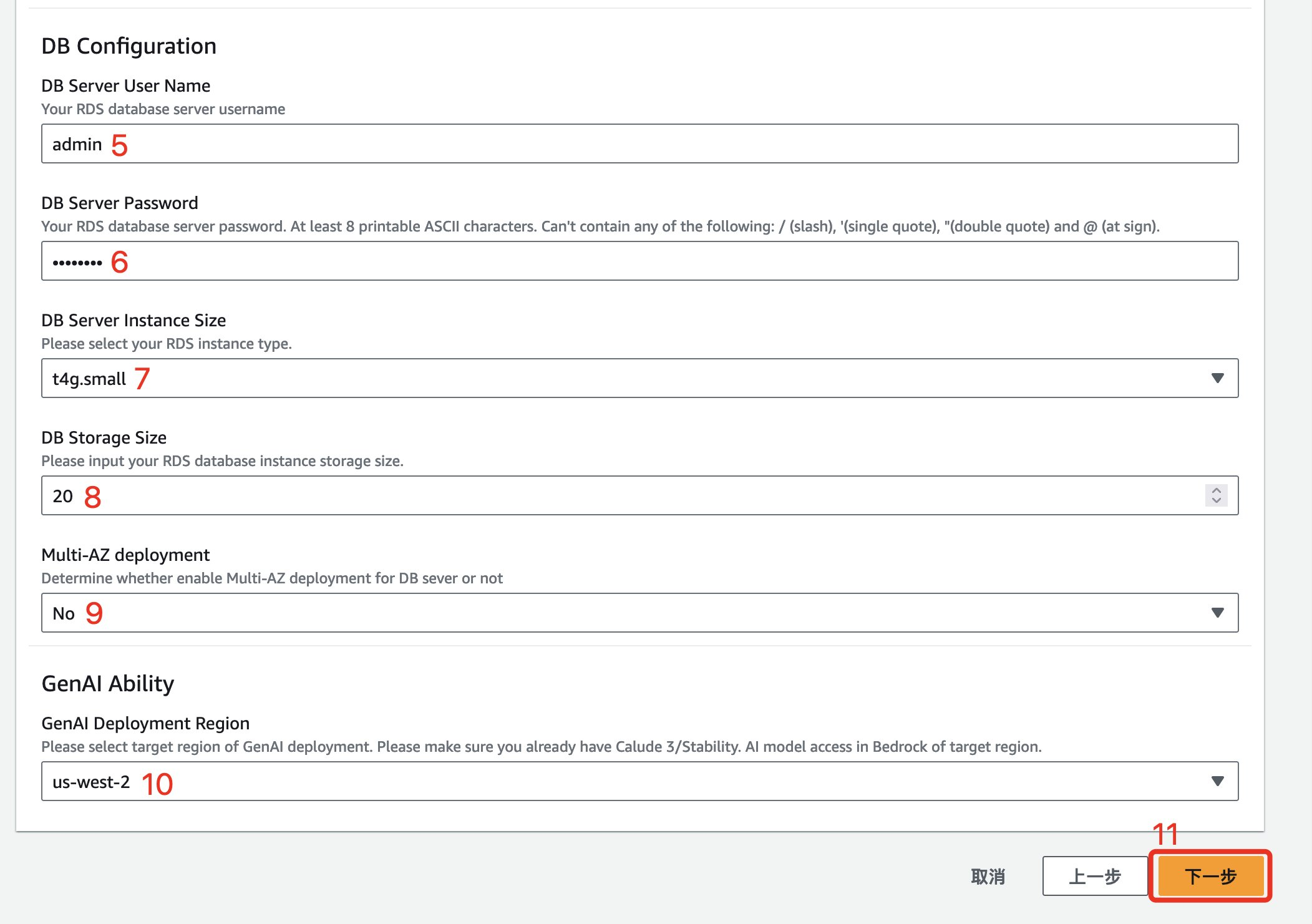The width and height of the screenshot is (1312, 924).
Task: Proceed with the orange 下一步 button
Action: coord(1210,876)
